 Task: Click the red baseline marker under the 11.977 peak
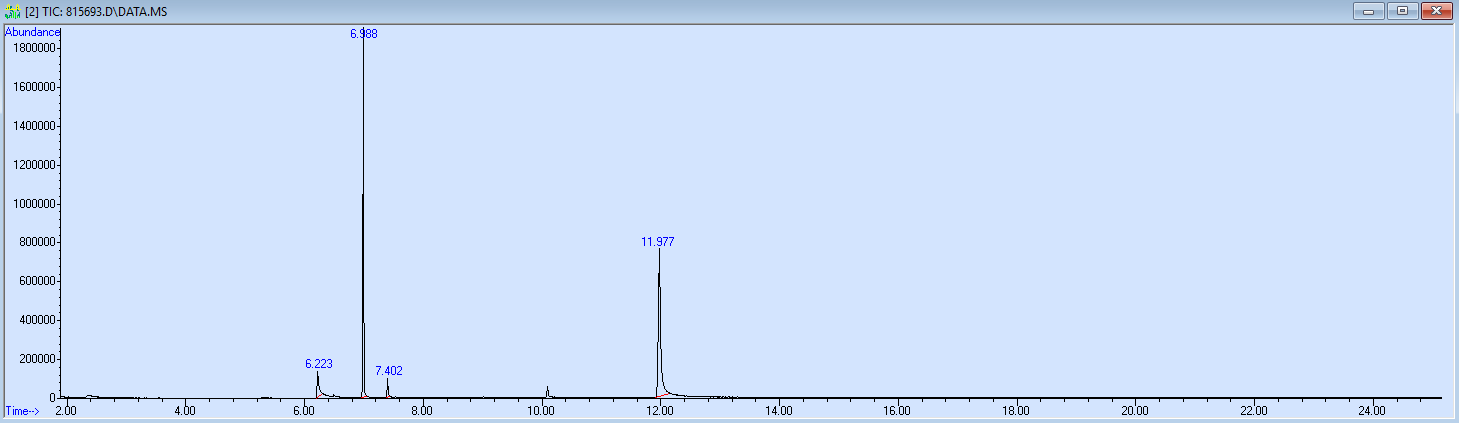(665, 394)
